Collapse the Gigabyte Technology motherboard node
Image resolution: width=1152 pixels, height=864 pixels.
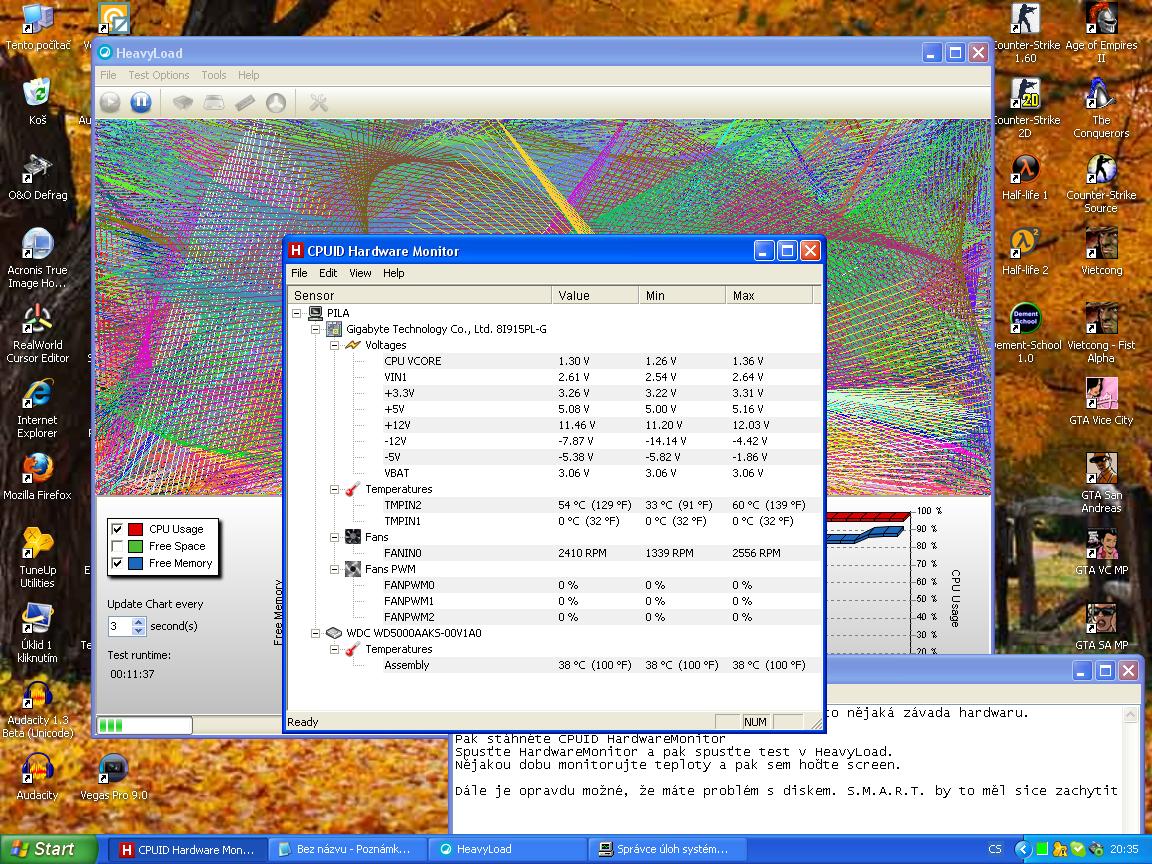point(316,329)
